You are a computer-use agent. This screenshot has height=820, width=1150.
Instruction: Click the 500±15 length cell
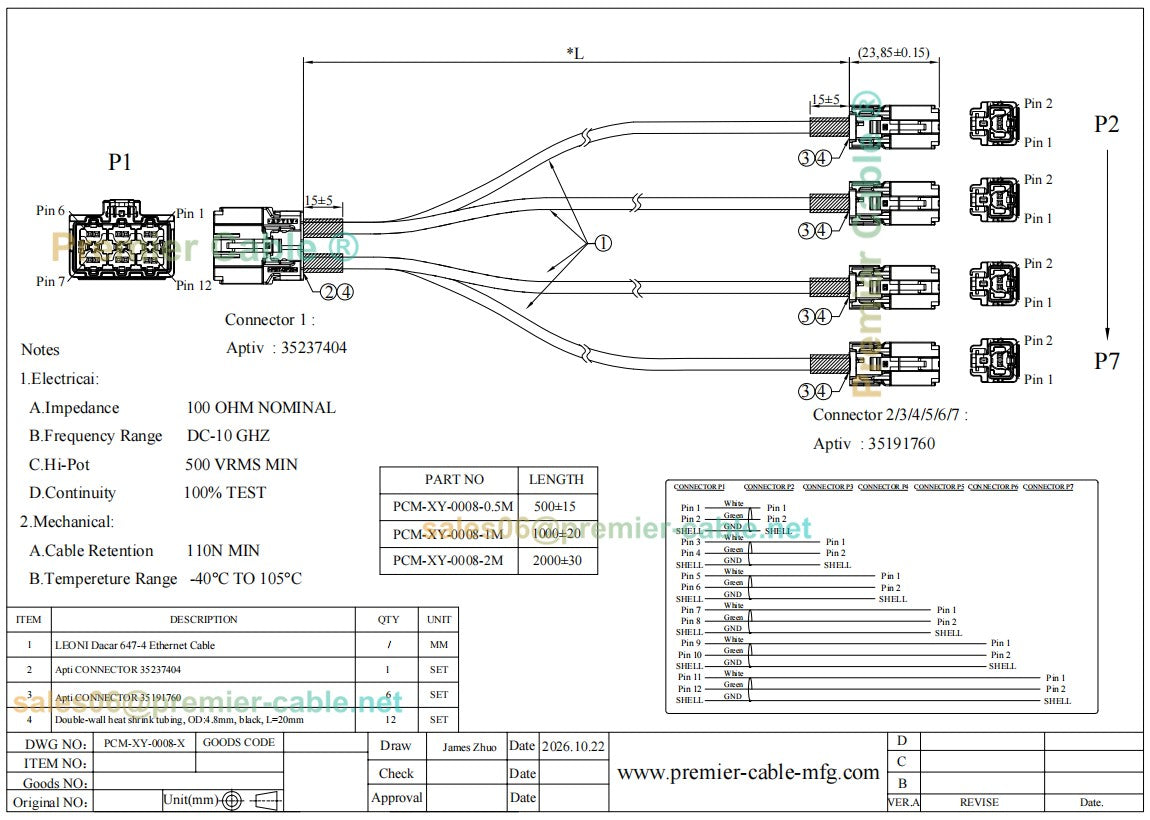coord(555,506)
